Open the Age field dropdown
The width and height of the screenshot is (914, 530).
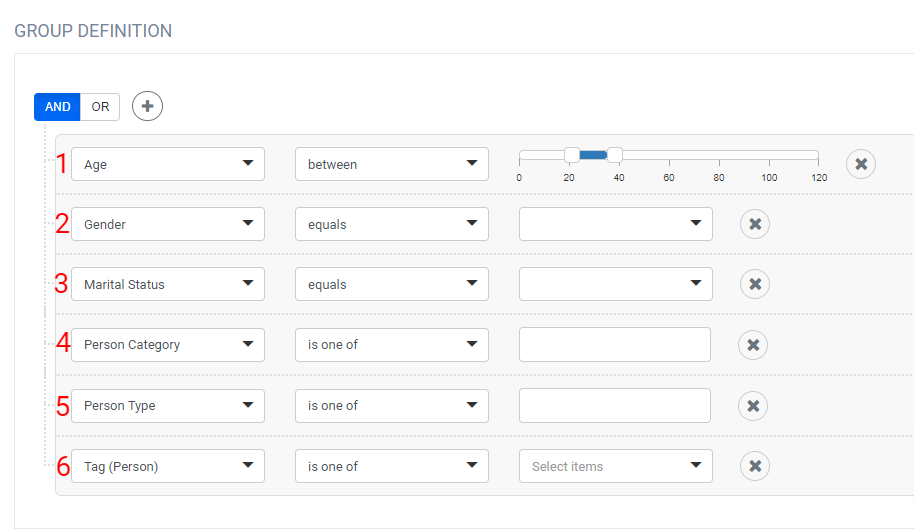168,164
